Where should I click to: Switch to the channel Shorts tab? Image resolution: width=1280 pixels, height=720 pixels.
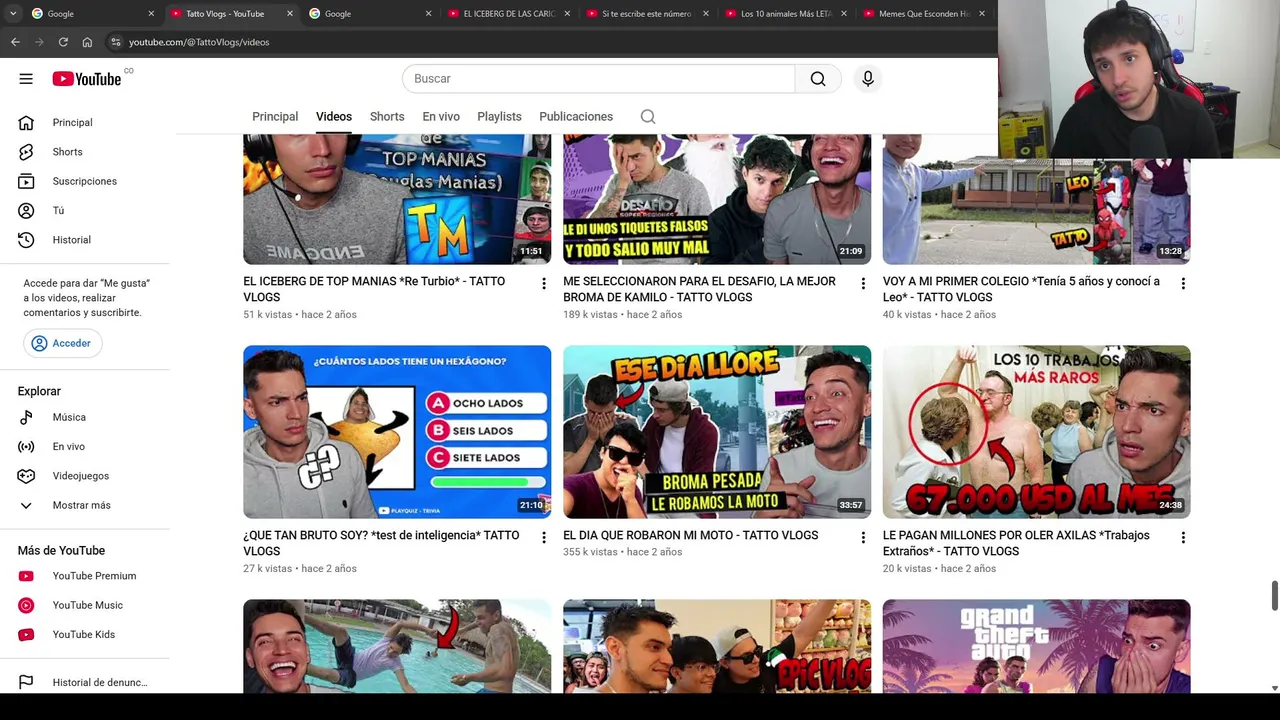(387, 117)
